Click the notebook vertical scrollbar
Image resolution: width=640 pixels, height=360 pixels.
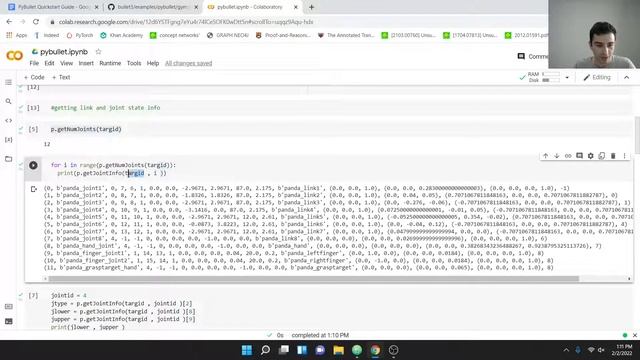pos(637,135)
